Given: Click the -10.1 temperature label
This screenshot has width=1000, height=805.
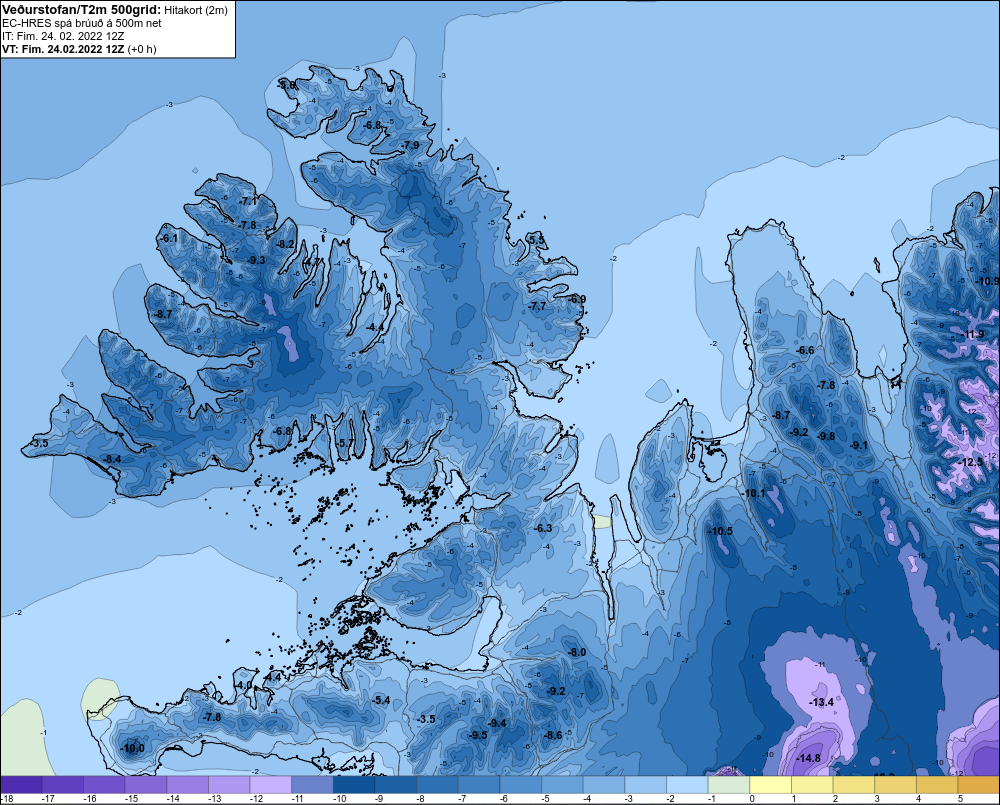Looking at the screenshot, I should pos(753,493).
